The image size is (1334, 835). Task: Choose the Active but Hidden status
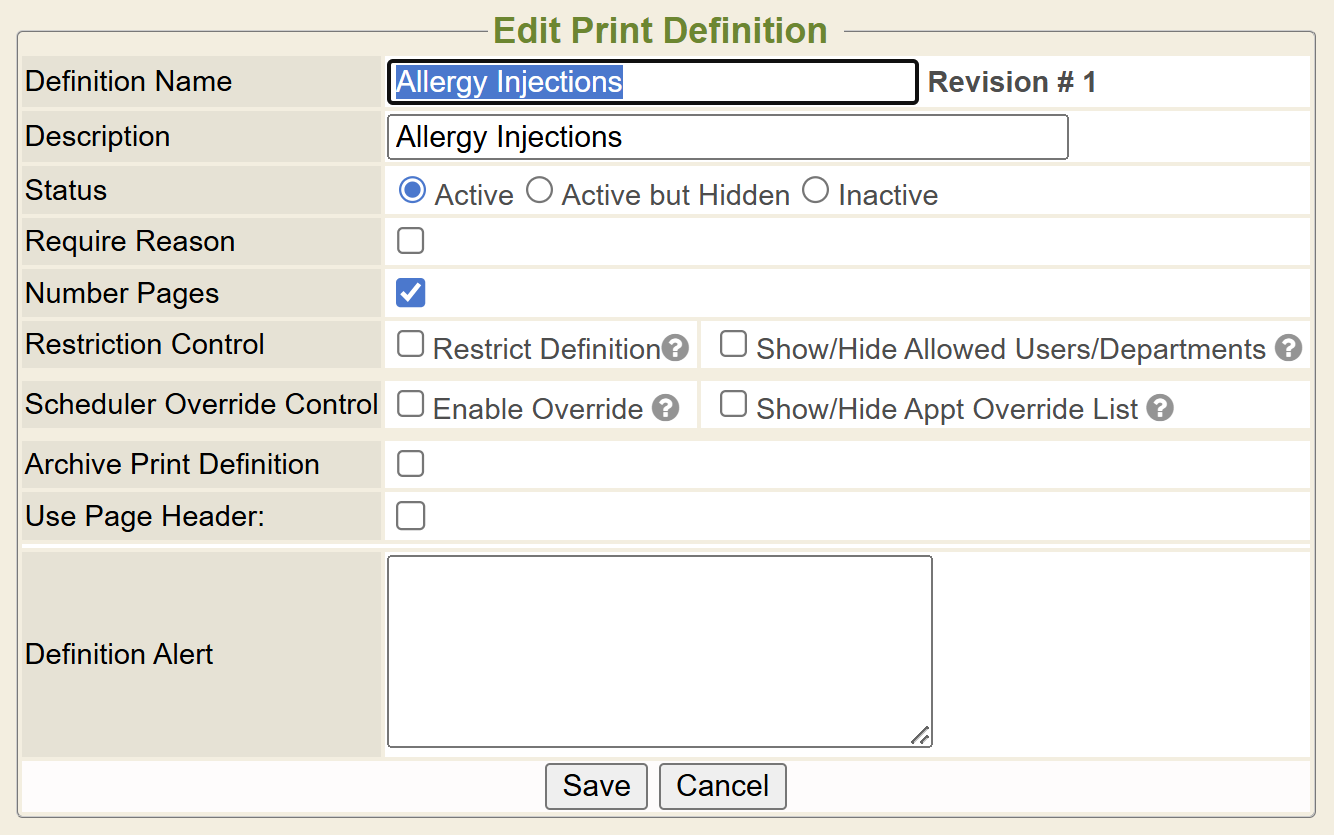pos(539,190)
